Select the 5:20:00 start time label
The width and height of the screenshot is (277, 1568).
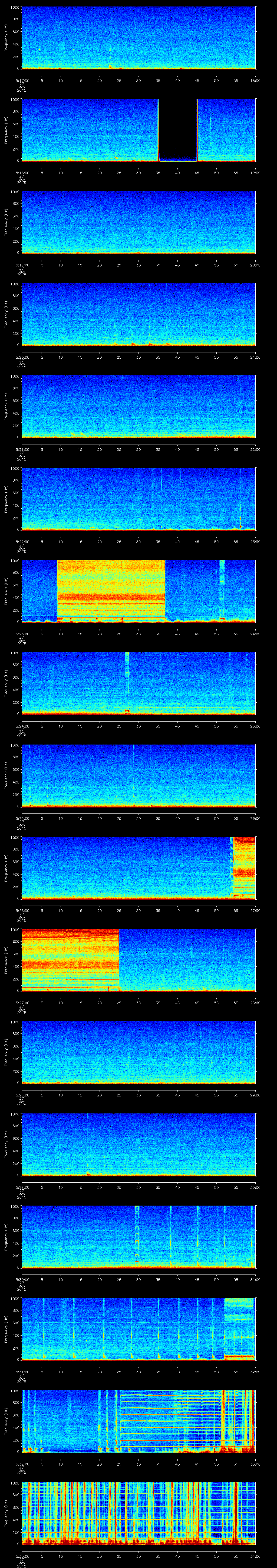[x=22, y=357]
